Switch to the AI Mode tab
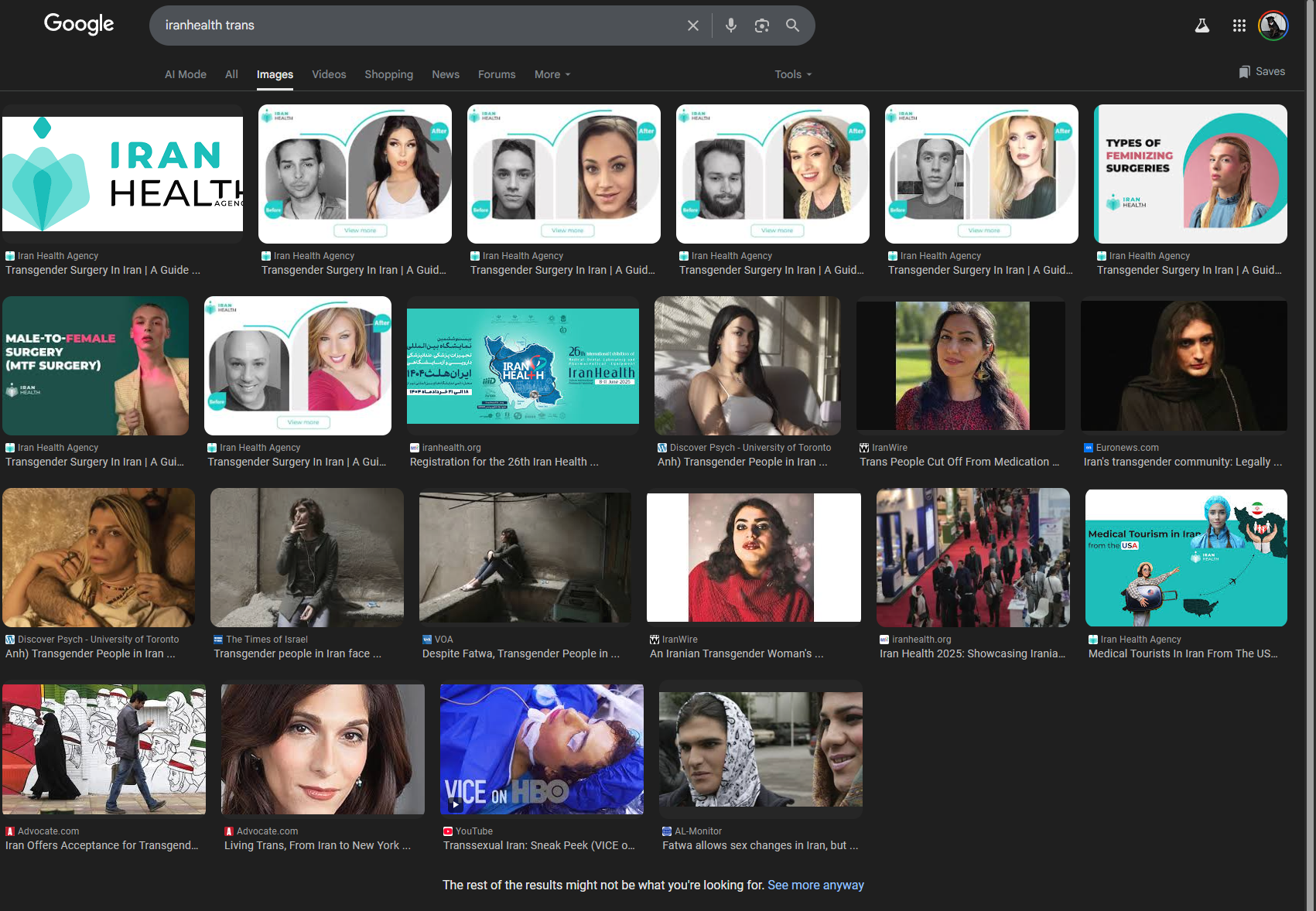The width and height of the screenshot is (1316, 911). tap(186, 74)
